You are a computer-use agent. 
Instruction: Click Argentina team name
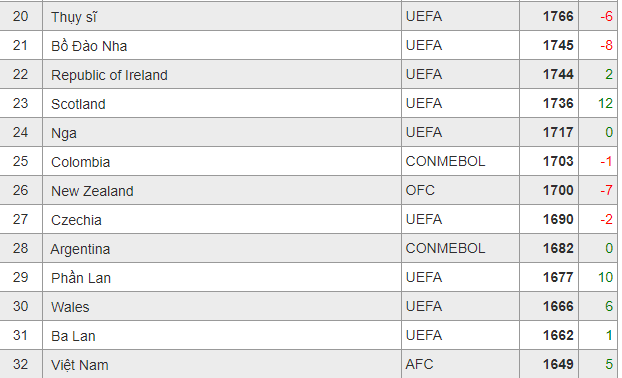pos(80,249)
